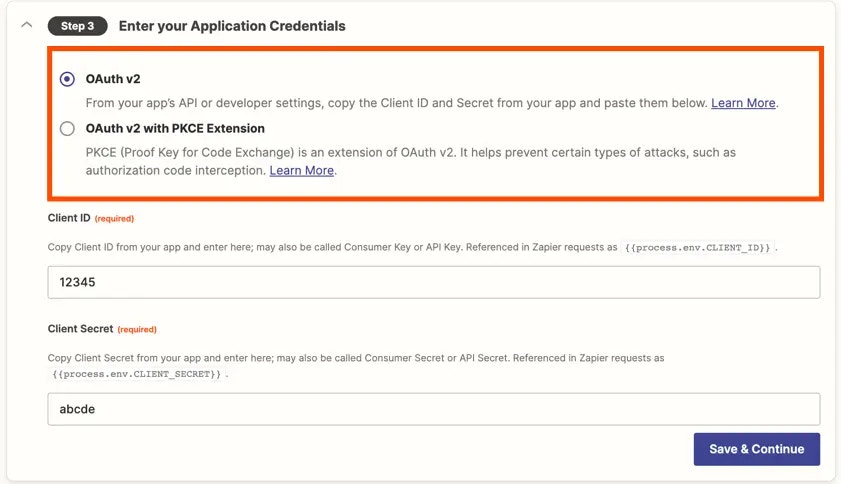
Task: Select OAuth v2 with PKCE Extension radio
Action: point(67,128)
